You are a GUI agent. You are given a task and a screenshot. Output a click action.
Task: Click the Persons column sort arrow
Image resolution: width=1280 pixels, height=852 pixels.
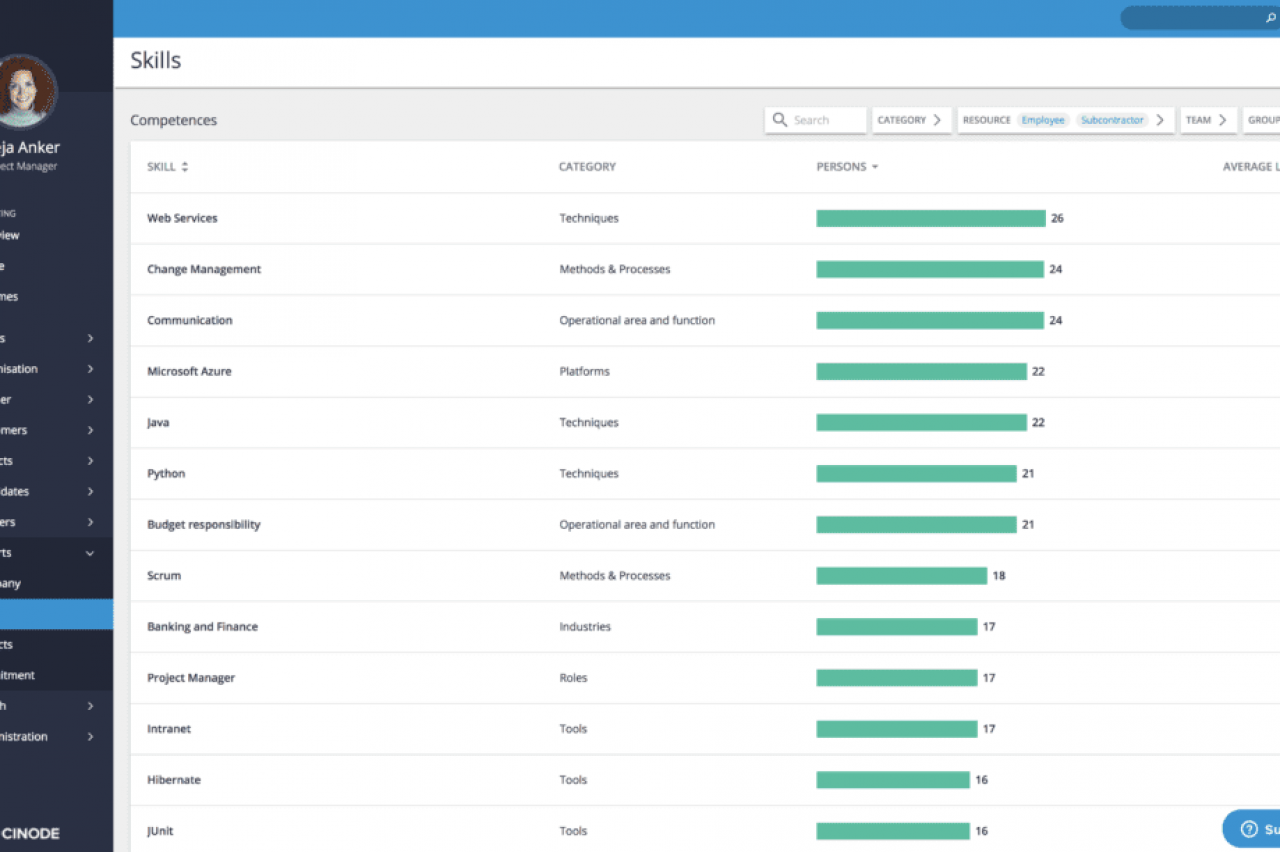[x=875, y=167]
